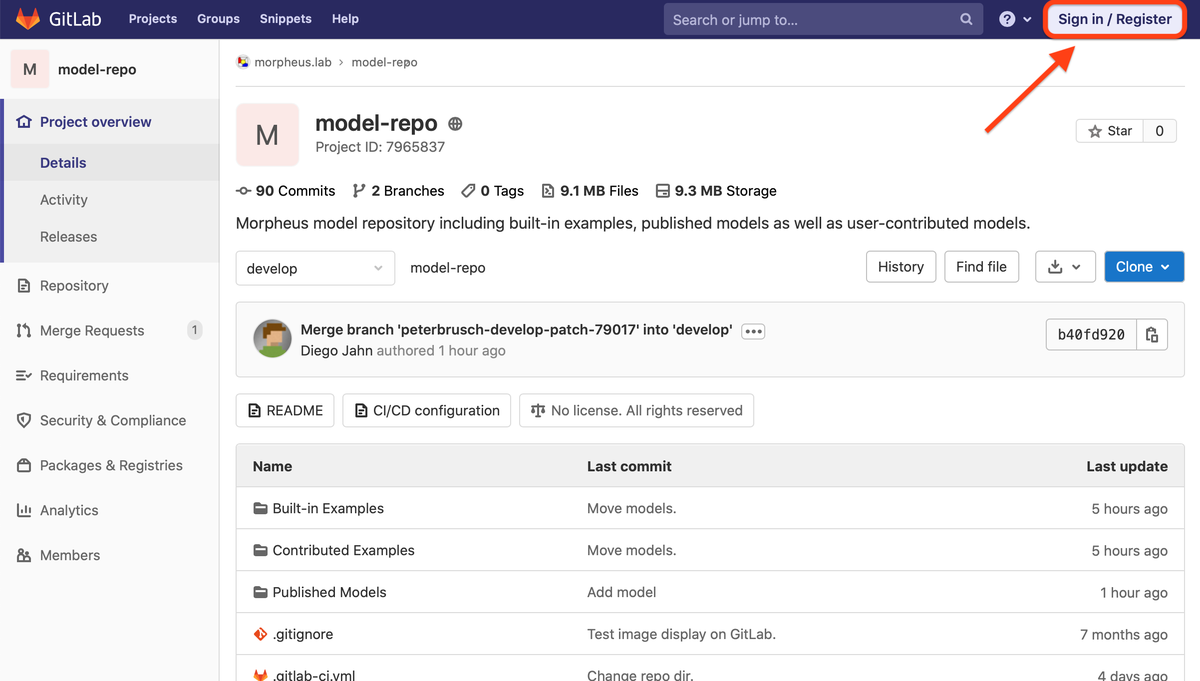This screenshot has width=1200, height=681.
Task: Open the README file button
Action: point(285,411)
